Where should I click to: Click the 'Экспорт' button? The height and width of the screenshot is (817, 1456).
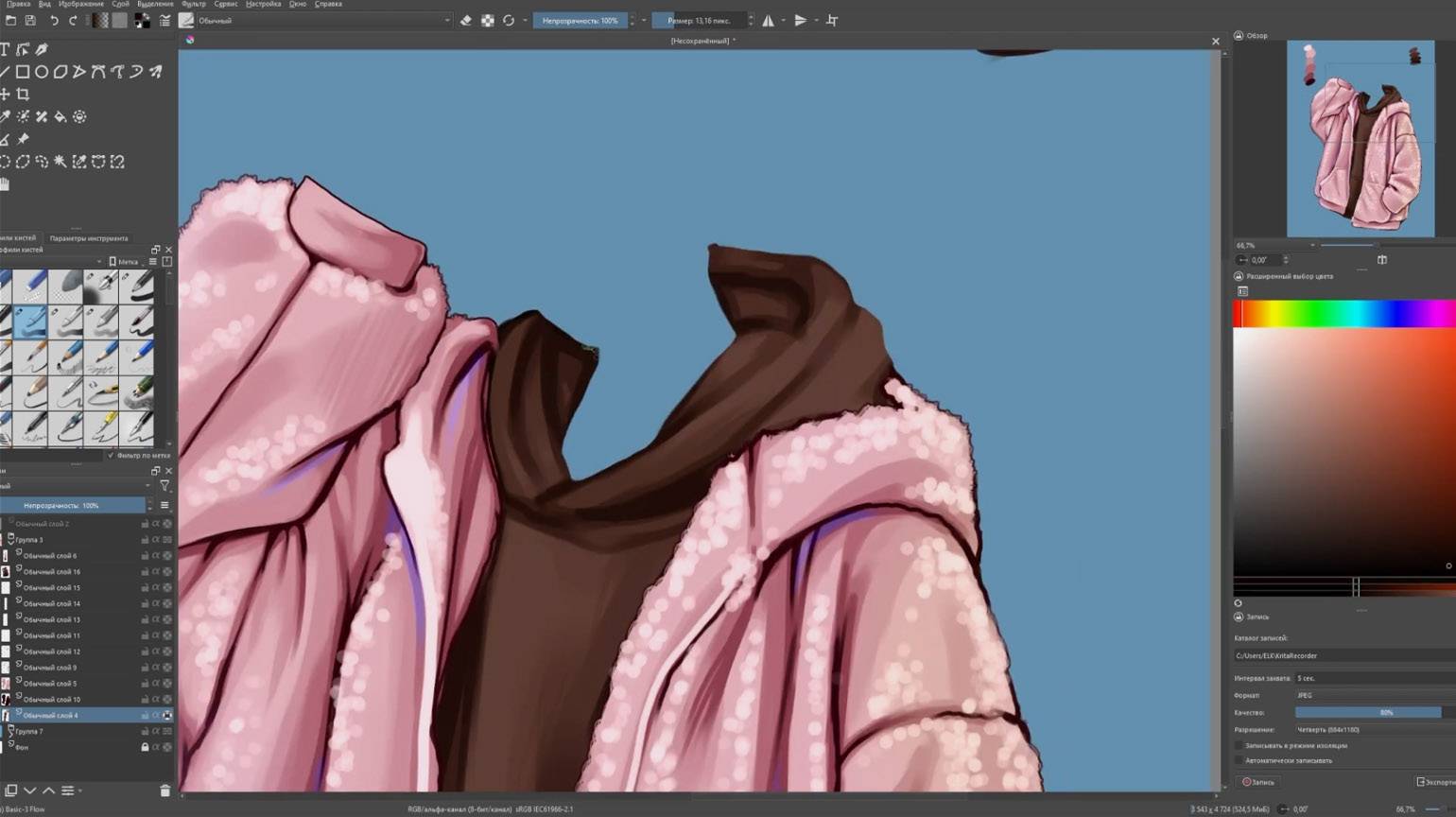coord(1435,782)
